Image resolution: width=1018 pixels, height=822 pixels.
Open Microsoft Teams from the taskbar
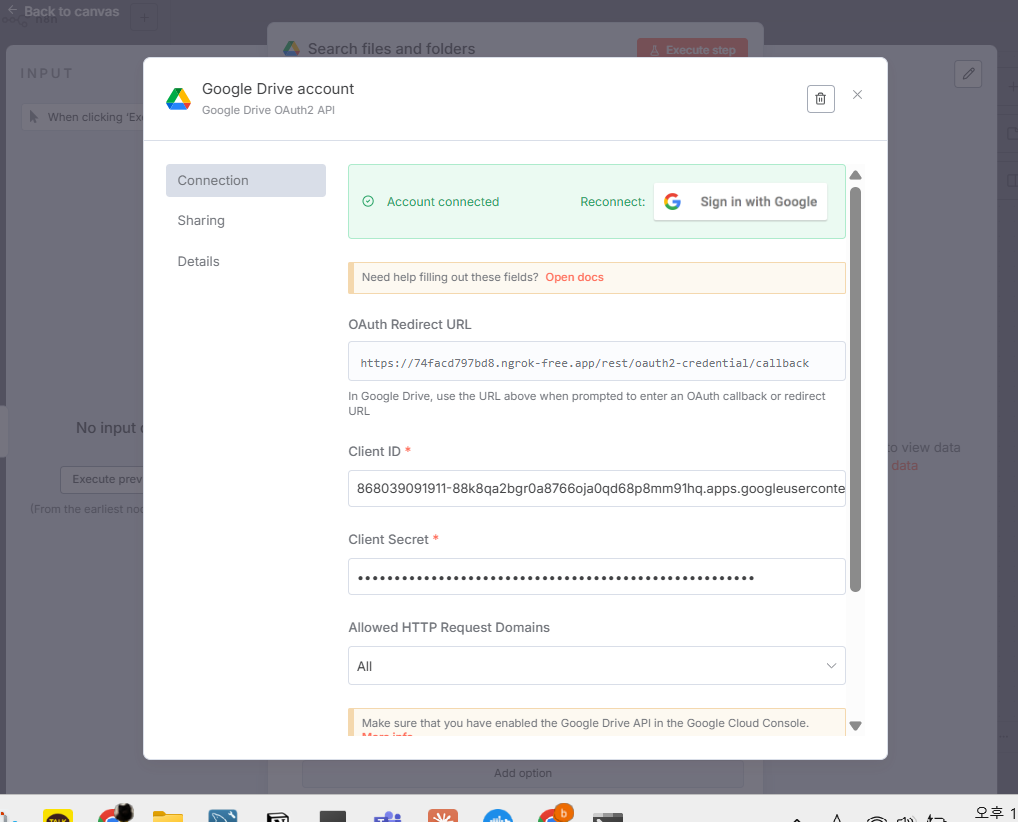point(388,816)
